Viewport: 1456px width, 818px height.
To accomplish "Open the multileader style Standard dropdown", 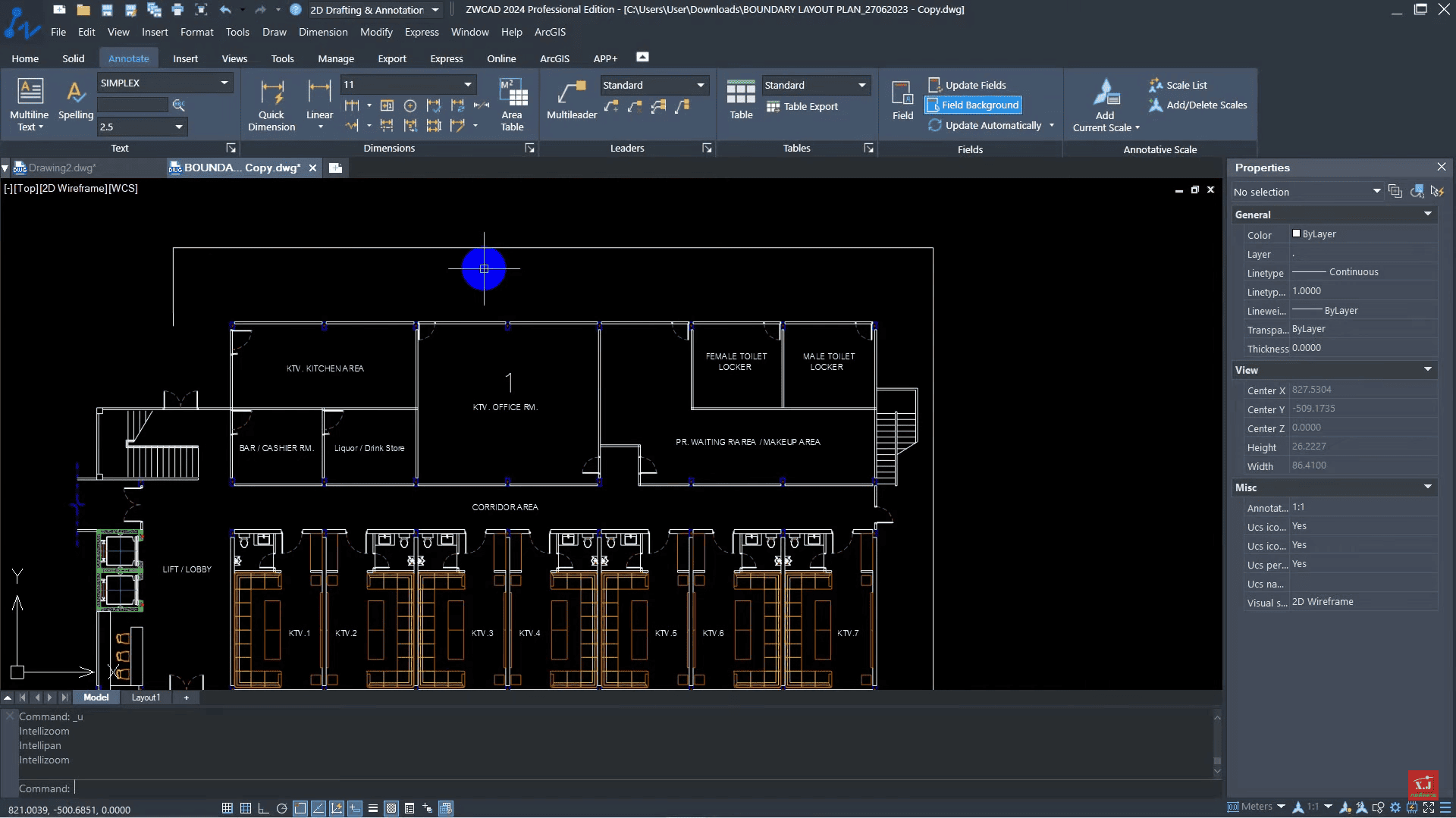I will (701, 85).
